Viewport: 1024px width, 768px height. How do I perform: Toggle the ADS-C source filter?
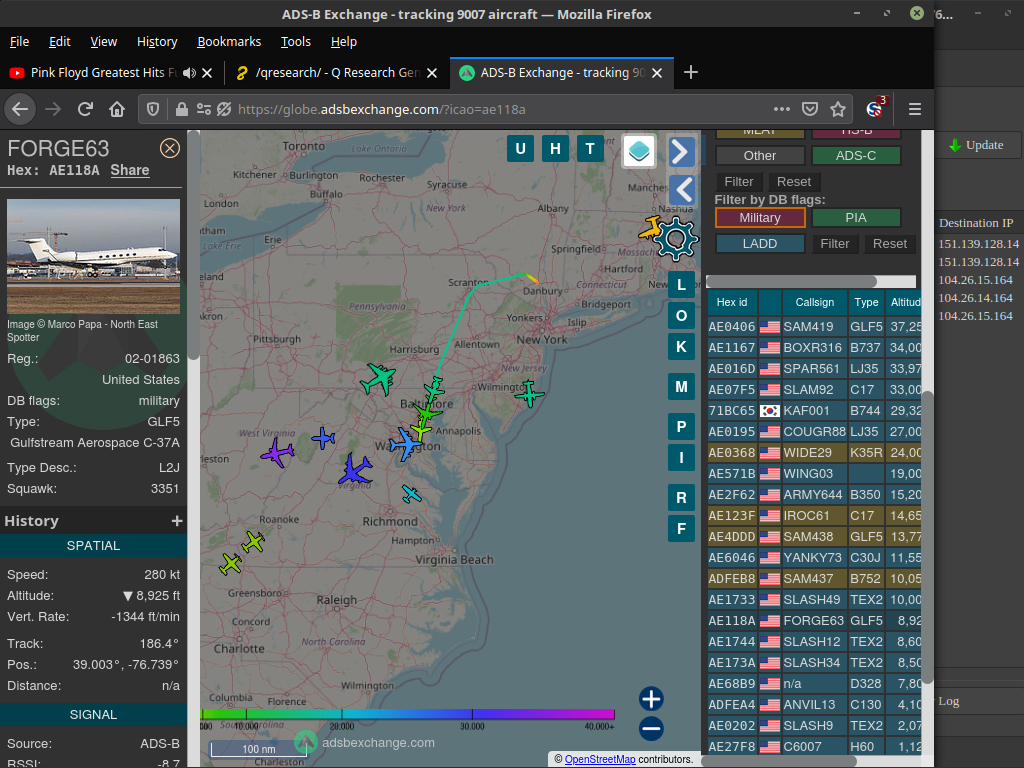[856, 155]
